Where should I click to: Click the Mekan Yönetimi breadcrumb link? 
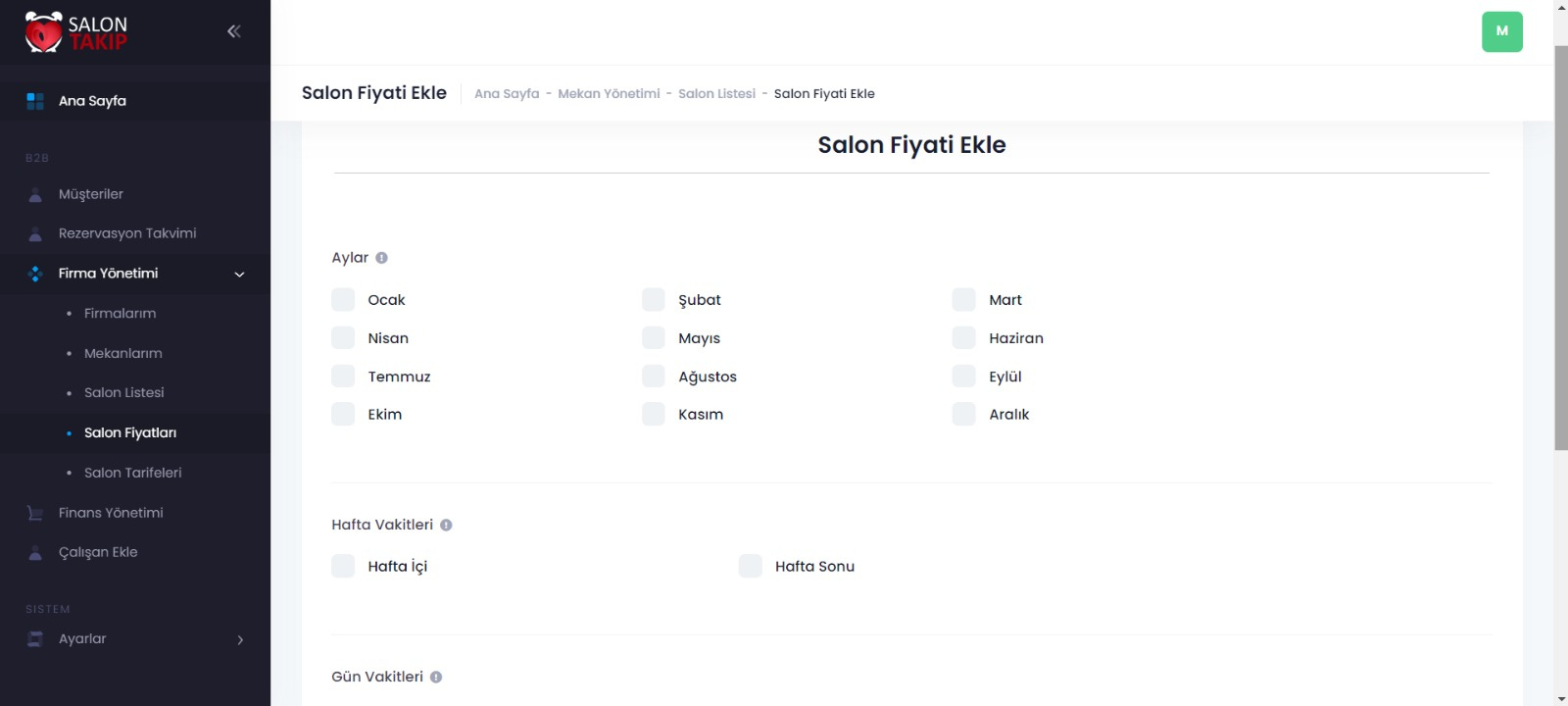coord(609,94)
